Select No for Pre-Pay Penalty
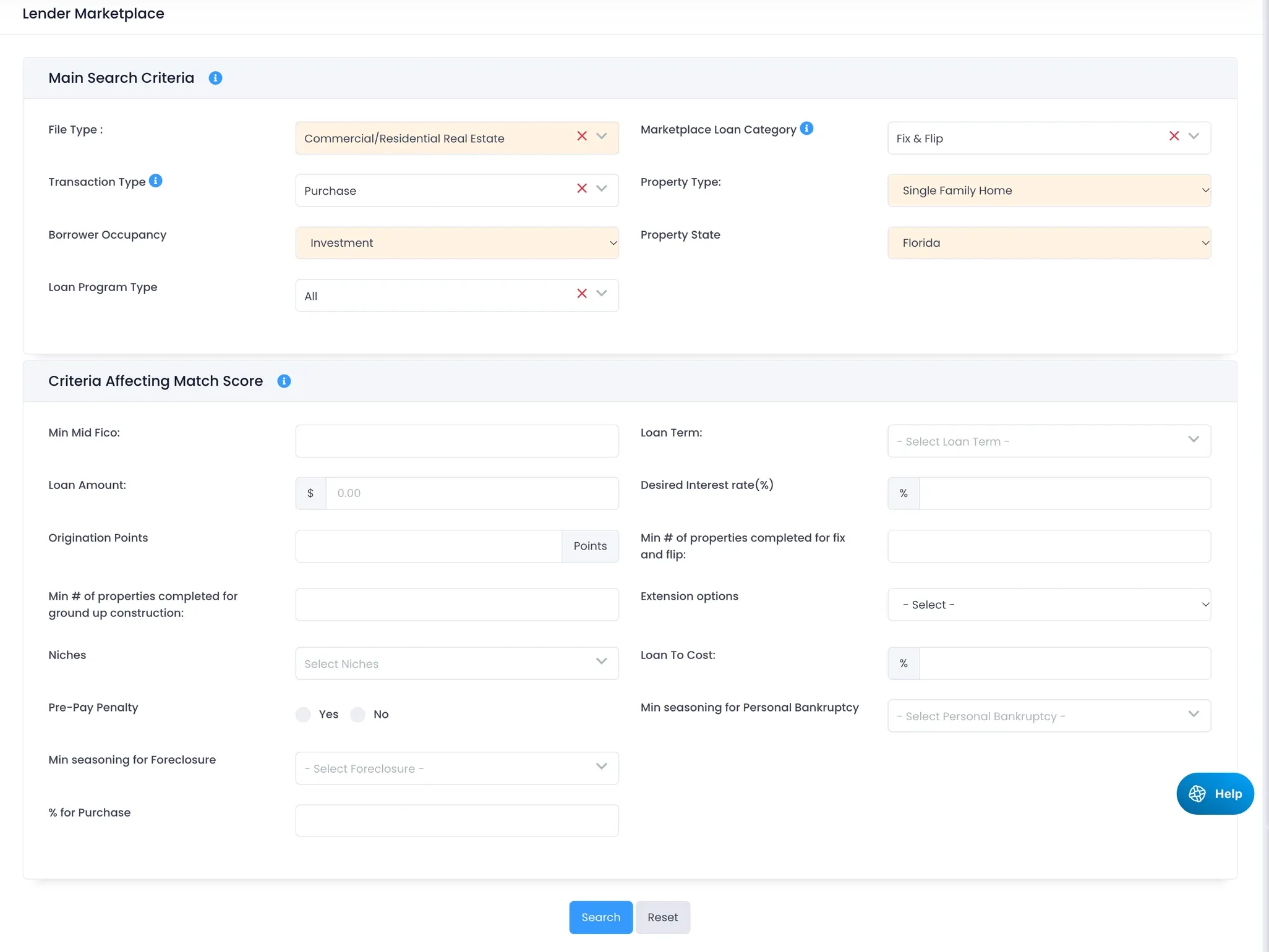Screen dimensions: 1269x952 coord(357,715)
